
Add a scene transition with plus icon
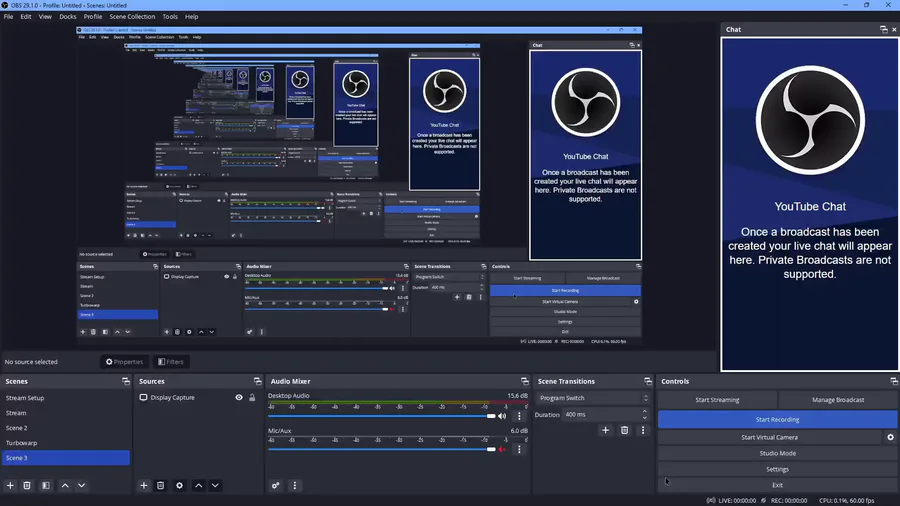(x=606, y=430)
